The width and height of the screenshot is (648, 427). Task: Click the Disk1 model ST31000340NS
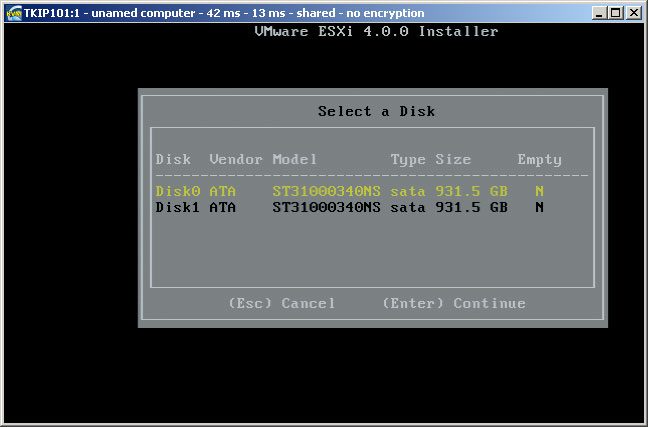tap(326, 207)
